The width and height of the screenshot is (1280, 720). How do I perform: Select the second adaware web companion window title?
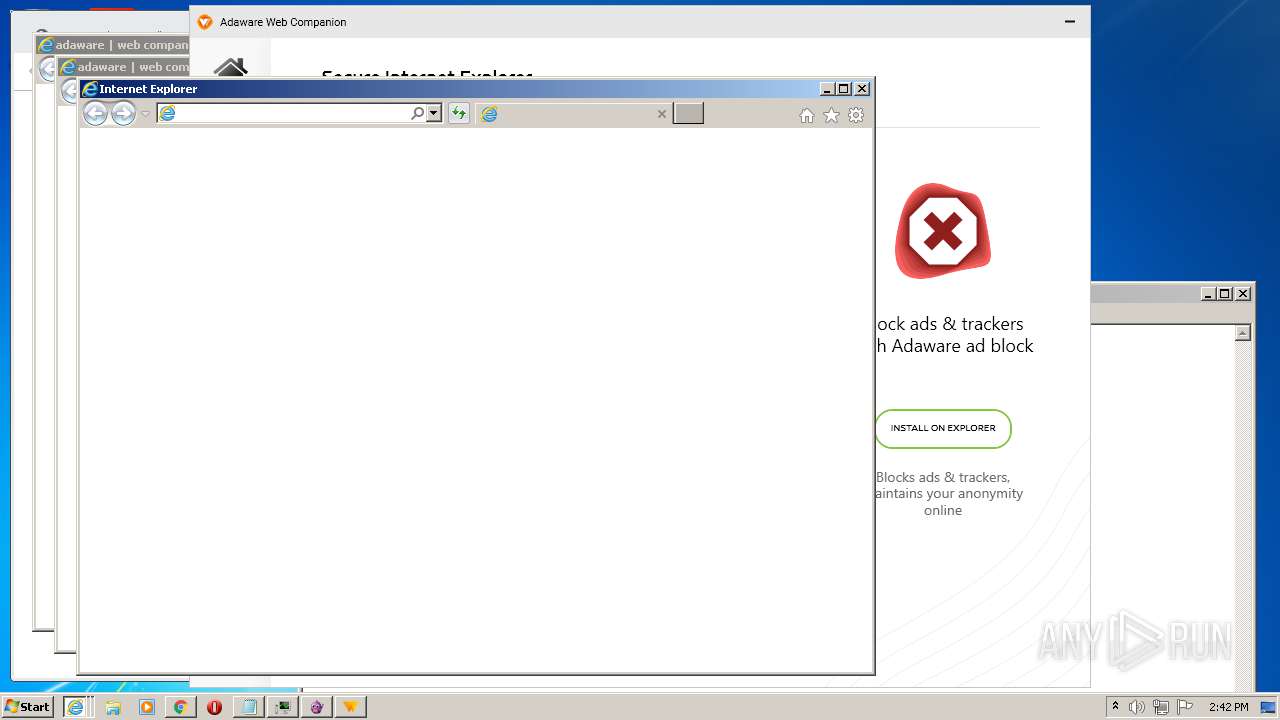pos(133,67)
